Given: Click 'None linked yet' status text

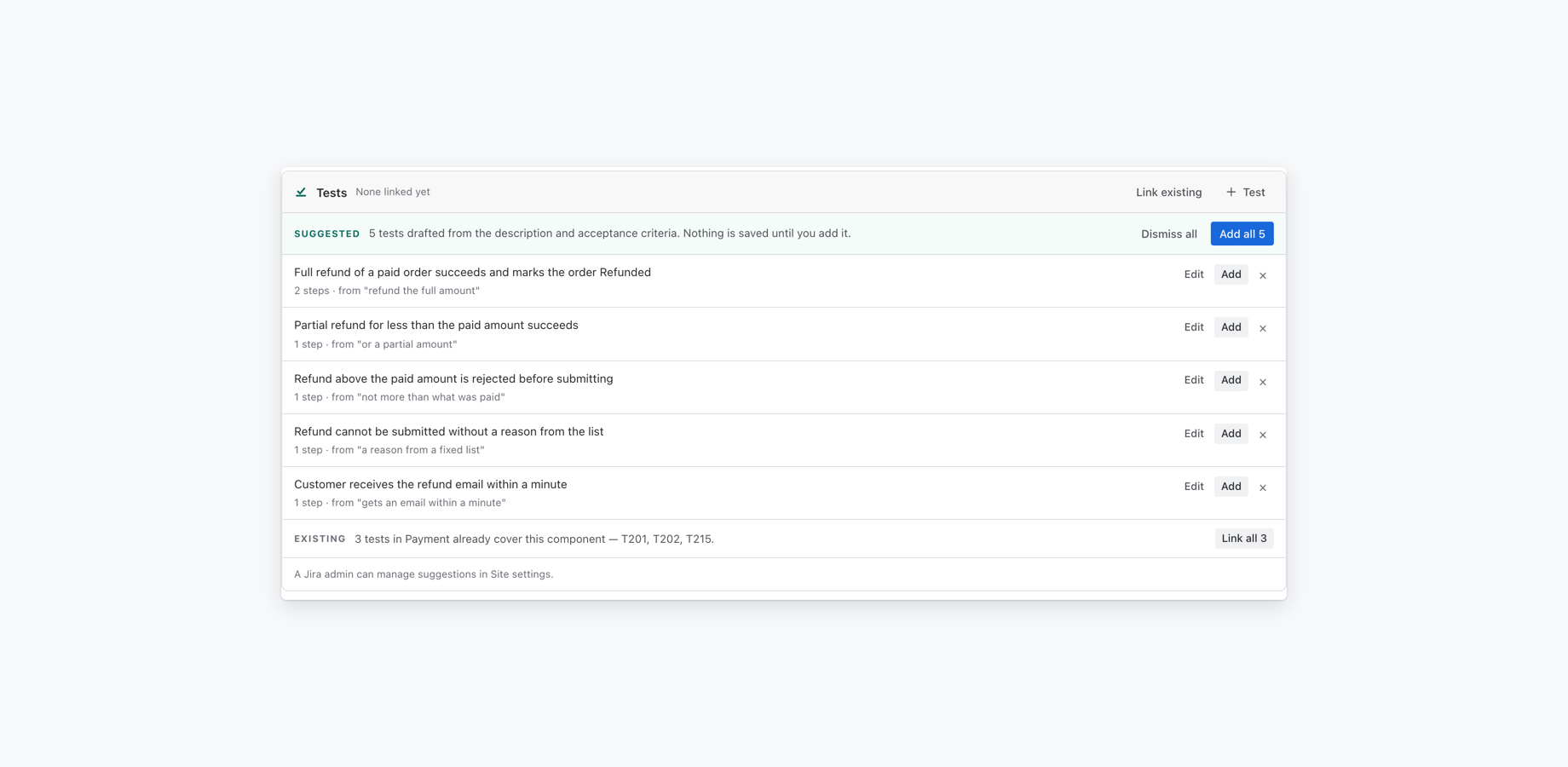Looking at the screenshot, I should [392, 193].
